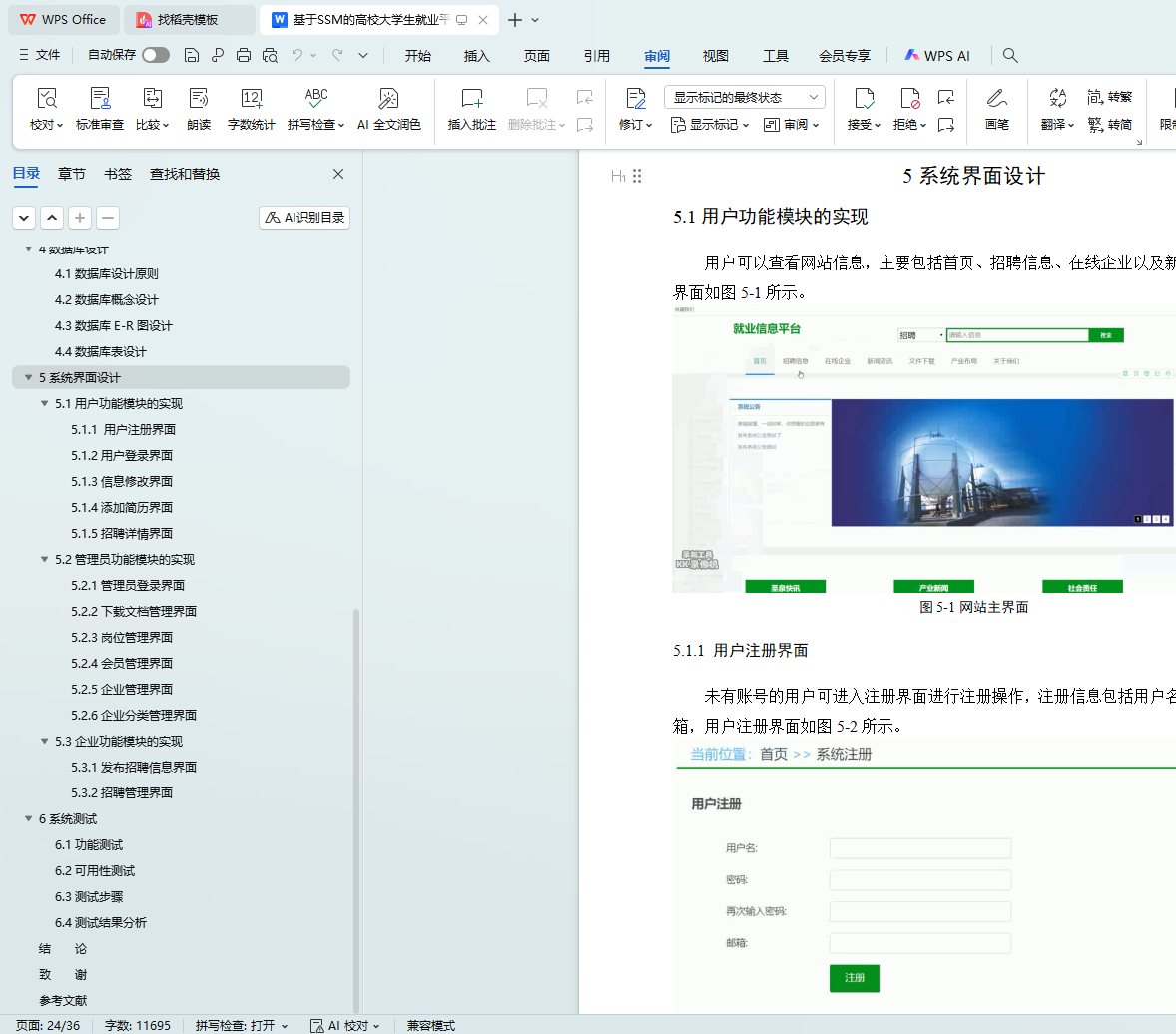Collapse the 6 系统测试 outline section

tap(29, 819)
